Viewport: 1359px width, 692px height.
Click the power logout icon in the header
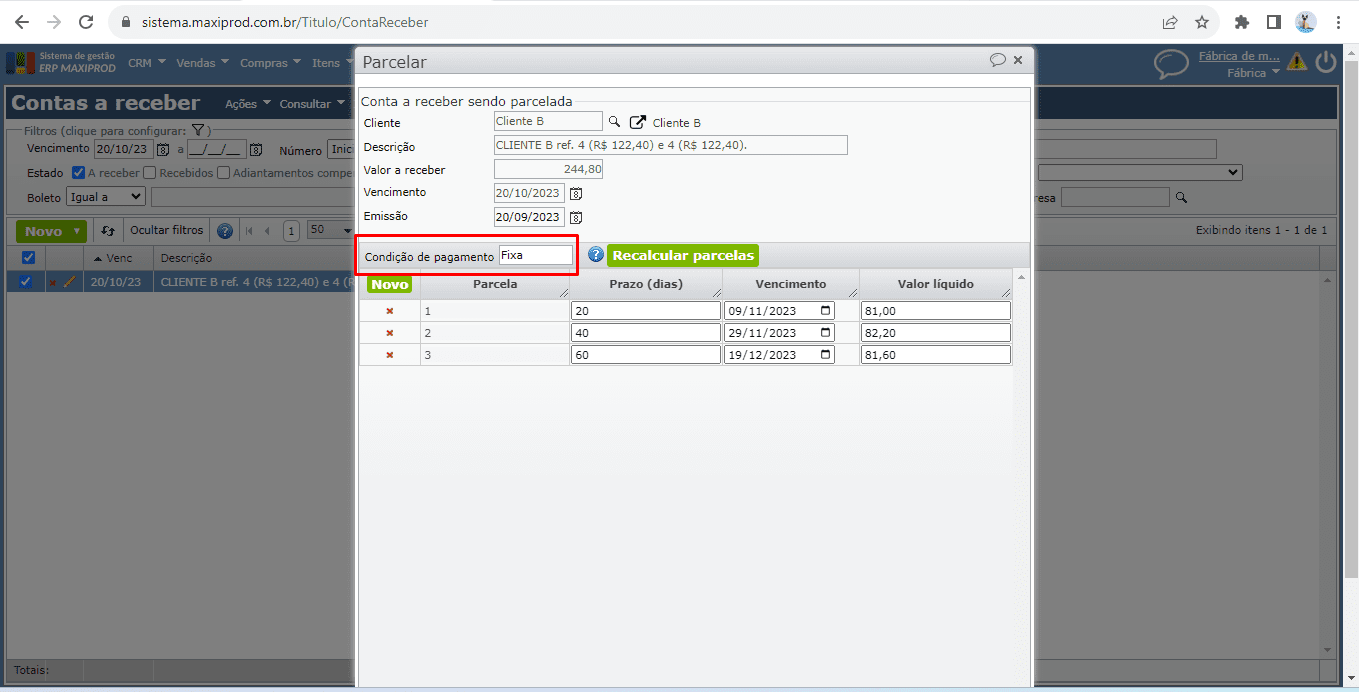(1326, 62)
